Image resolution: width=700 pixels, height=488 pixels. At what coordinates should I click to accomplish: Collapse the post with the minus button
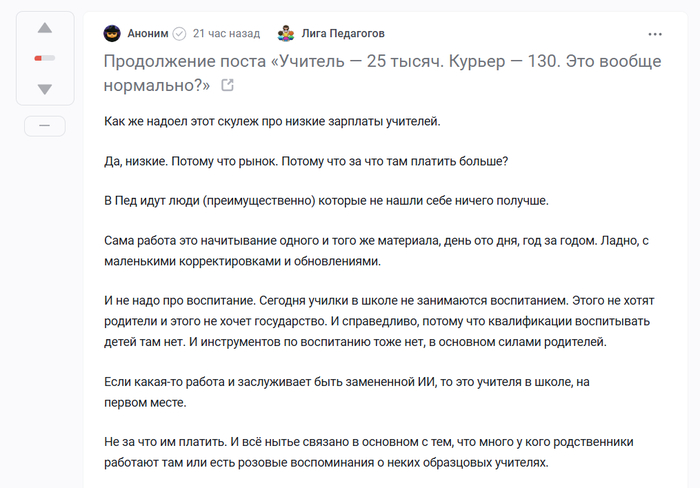click(44, 126)
